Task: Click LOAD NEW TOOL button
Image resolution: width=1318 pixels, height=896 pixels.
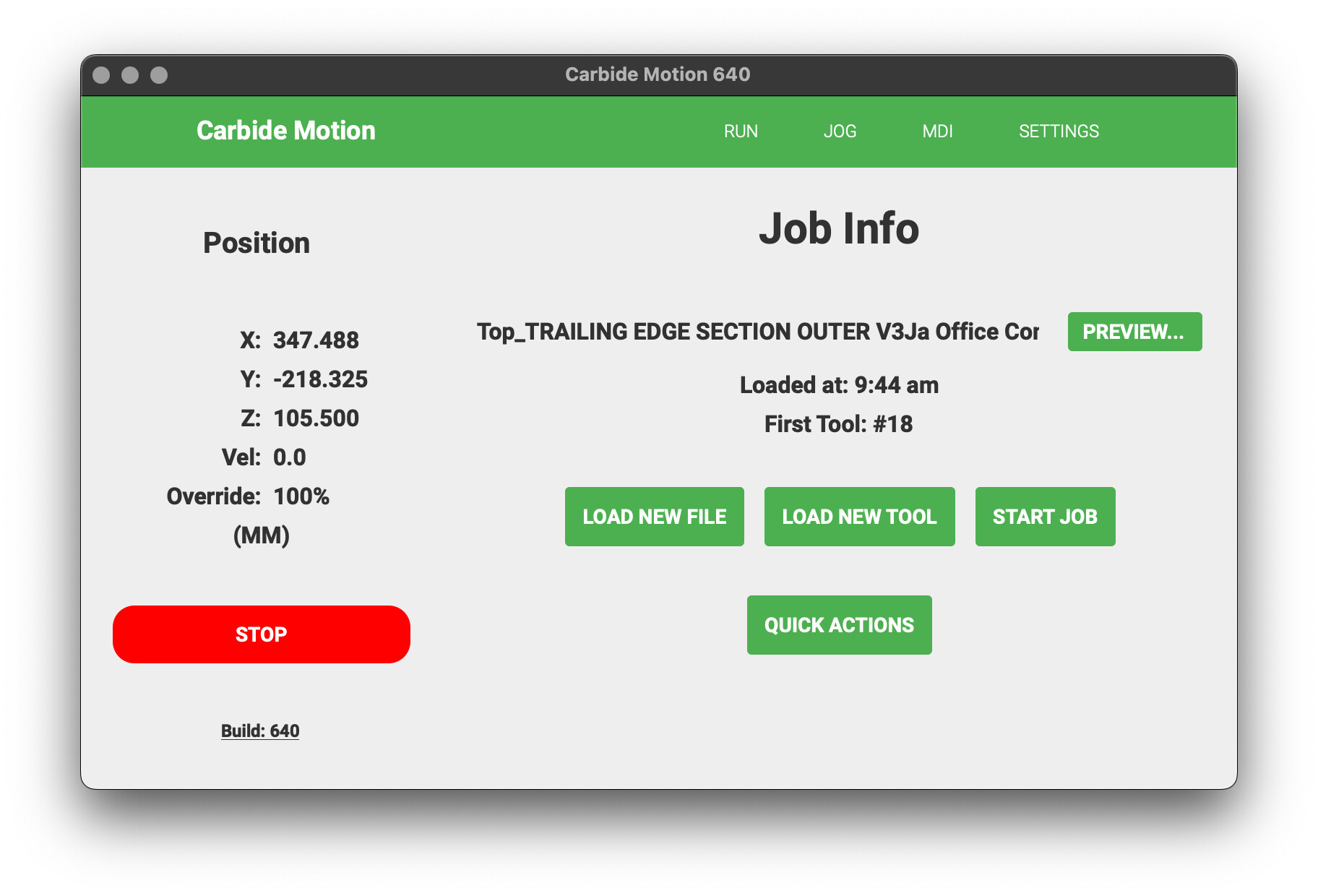Action: [x=860, y=517]
